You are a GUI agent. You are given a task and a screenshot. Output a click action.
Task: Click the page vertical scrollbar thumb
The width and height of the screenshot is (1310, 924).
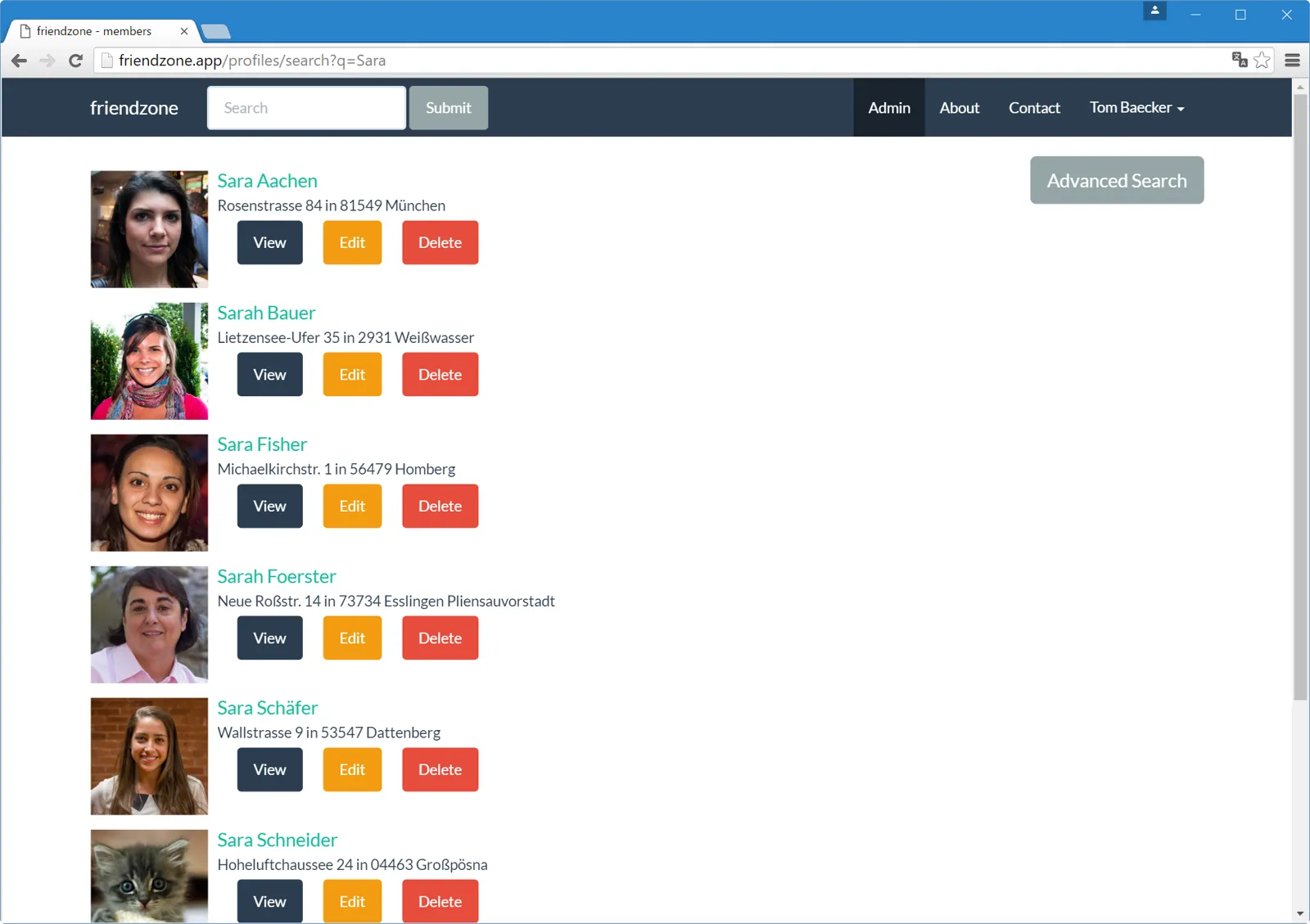pos(1300,397)
